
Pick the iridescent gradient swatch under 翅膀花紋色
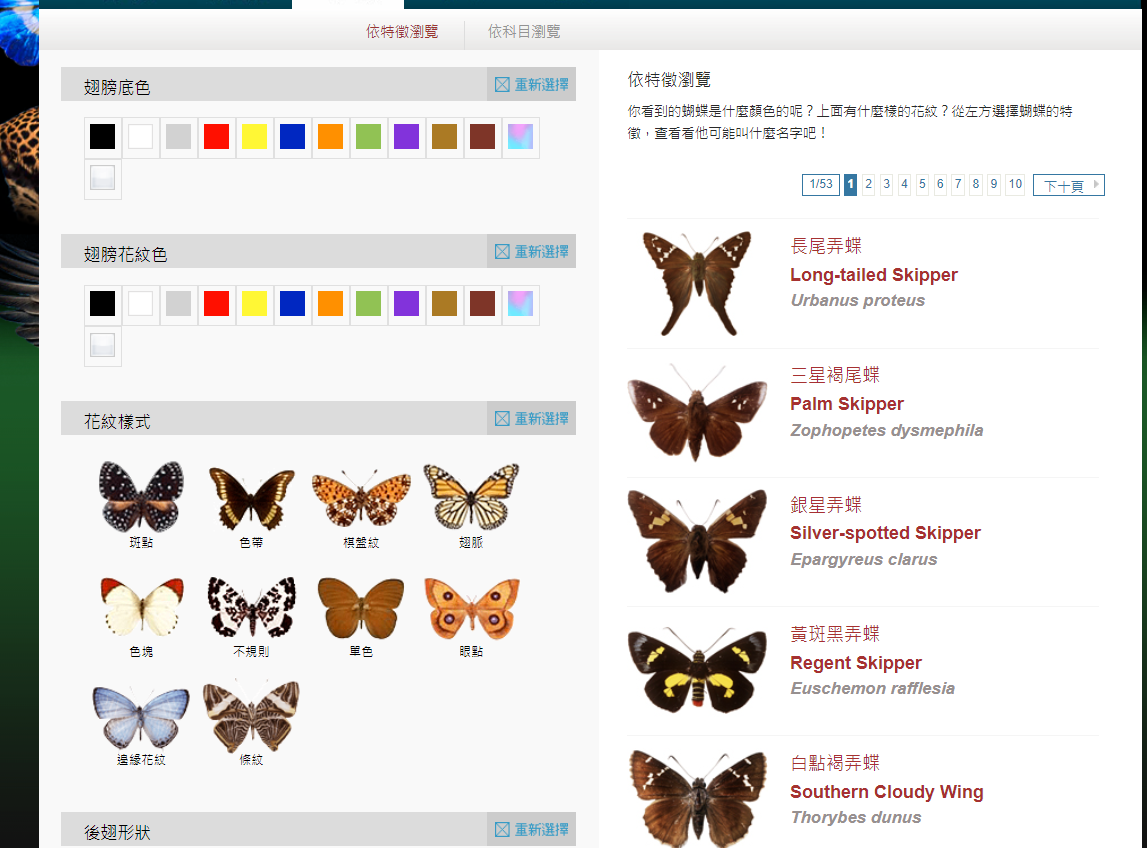(x=521, y=304)
